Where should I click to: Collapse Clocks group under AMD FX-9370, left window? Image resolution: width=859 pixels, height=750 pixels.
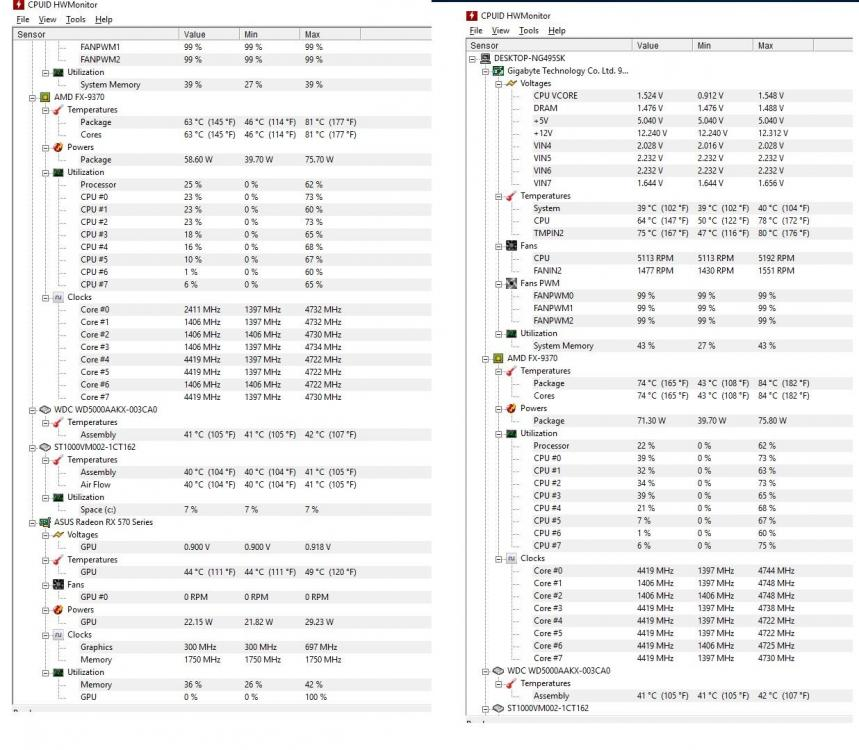(45, 297)
